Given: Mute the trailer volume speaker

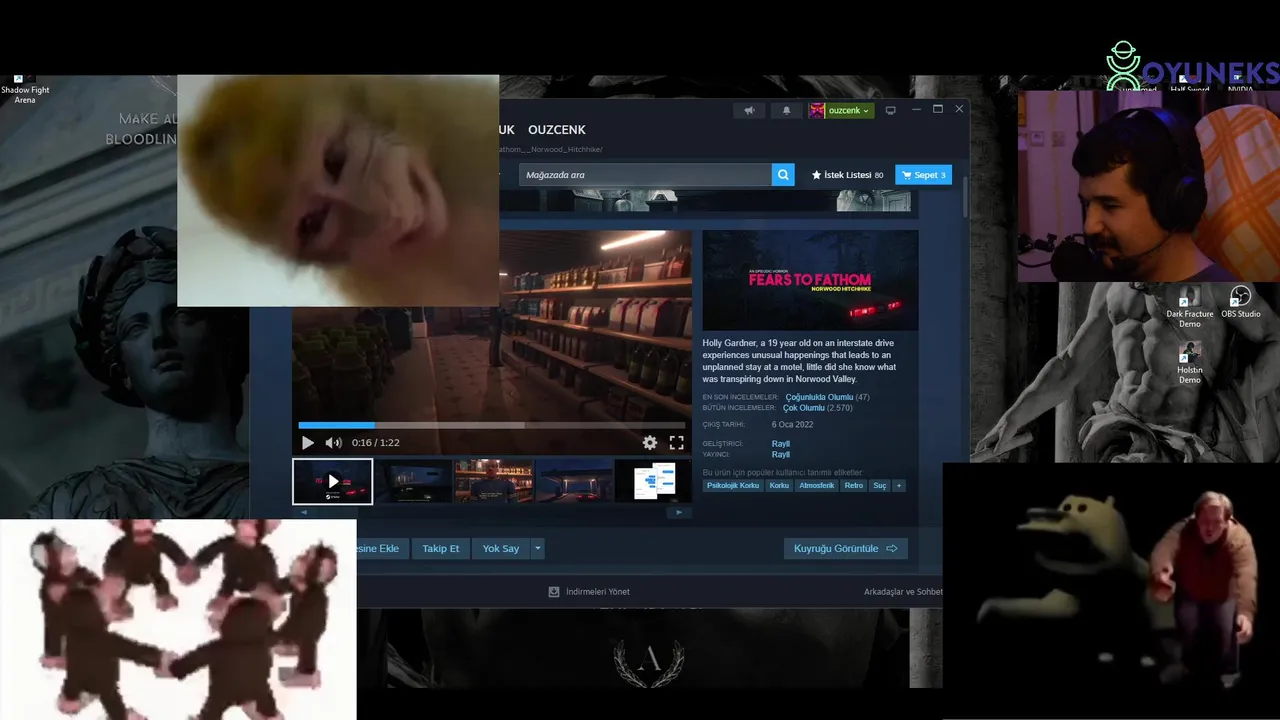Looking at the screenshot, I should tap(333, 443).
